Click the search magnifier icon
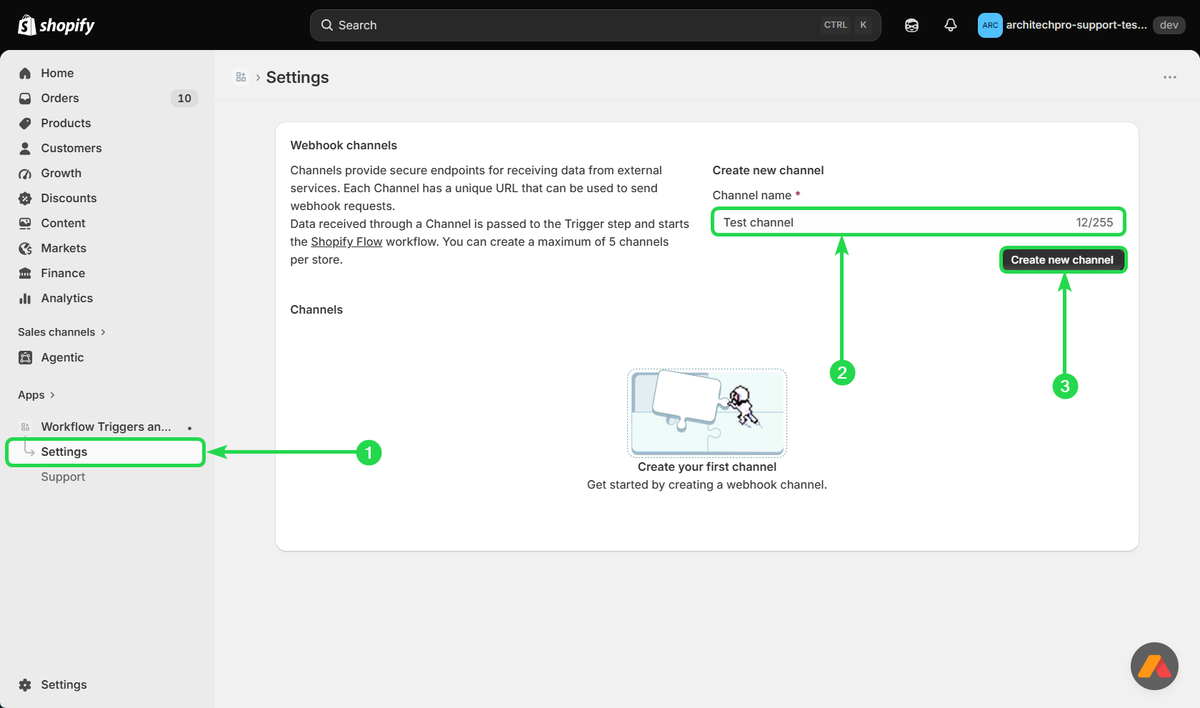This screenshot has width=1200, height=708. pos(326,25)
